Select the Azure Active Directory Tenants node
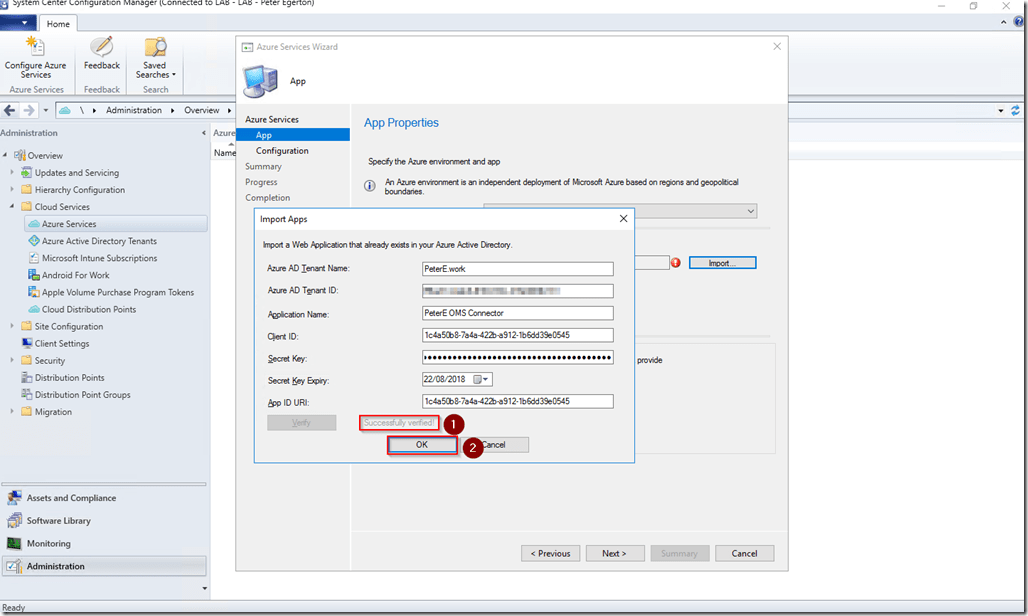The height and width of the screenshot is (616, 1028). pyautogui.click(x=98, y=241)
